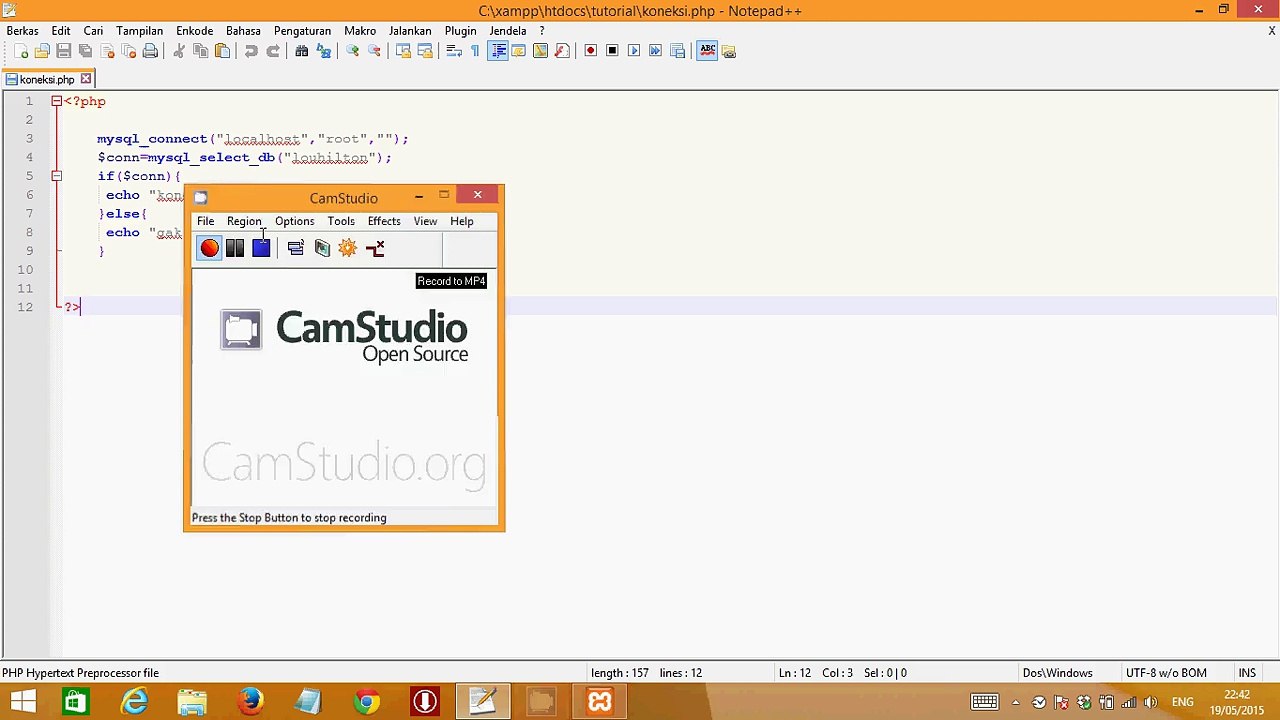Click the volume speaker tray icon
Image resolution: width=1280 pixels, height=720 pixels.
tap(1151, 702)
